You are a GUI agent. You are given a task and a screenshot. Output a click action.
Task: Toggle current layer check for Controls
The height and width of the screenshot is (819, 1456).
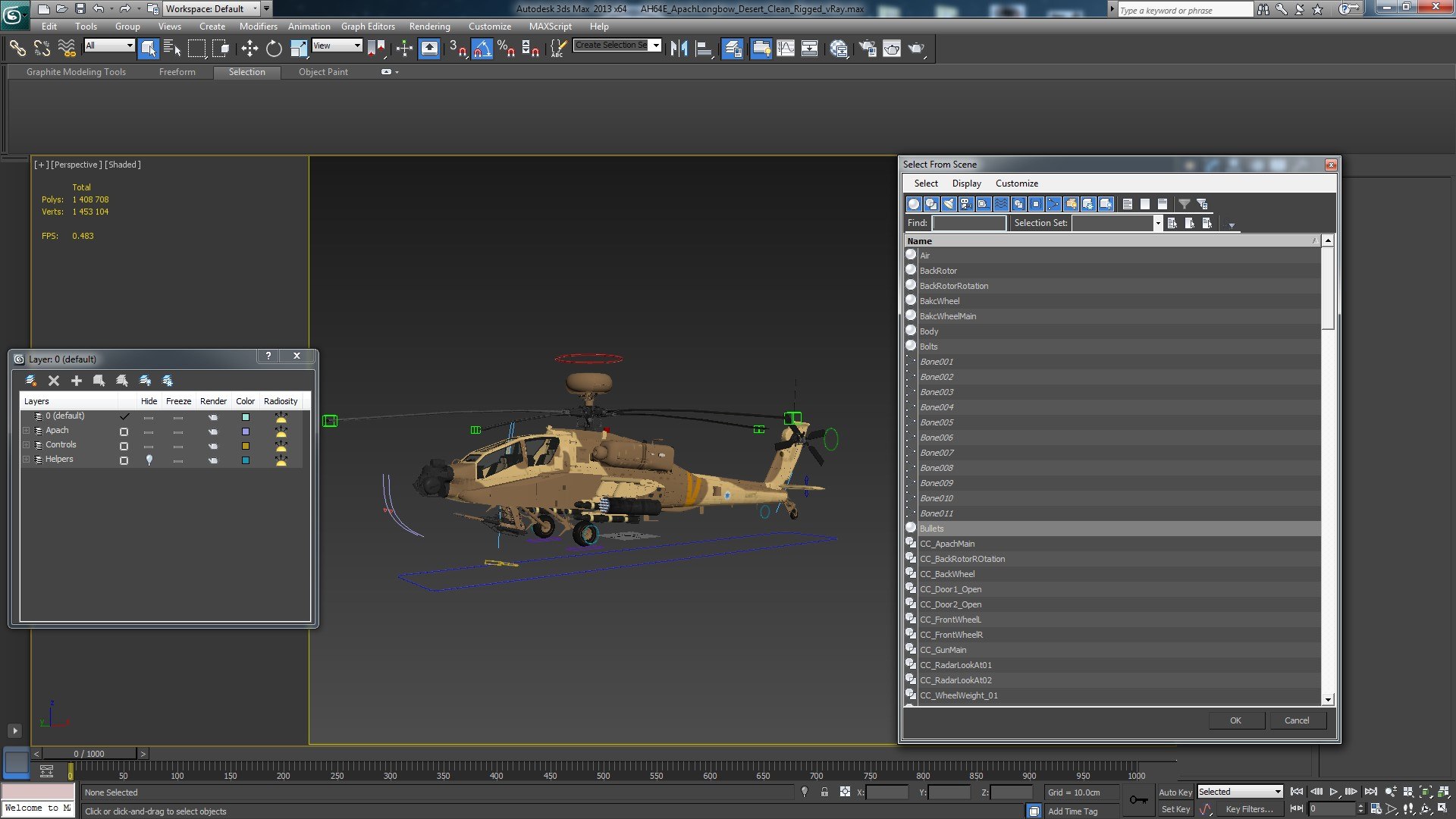tap(124, 446)
